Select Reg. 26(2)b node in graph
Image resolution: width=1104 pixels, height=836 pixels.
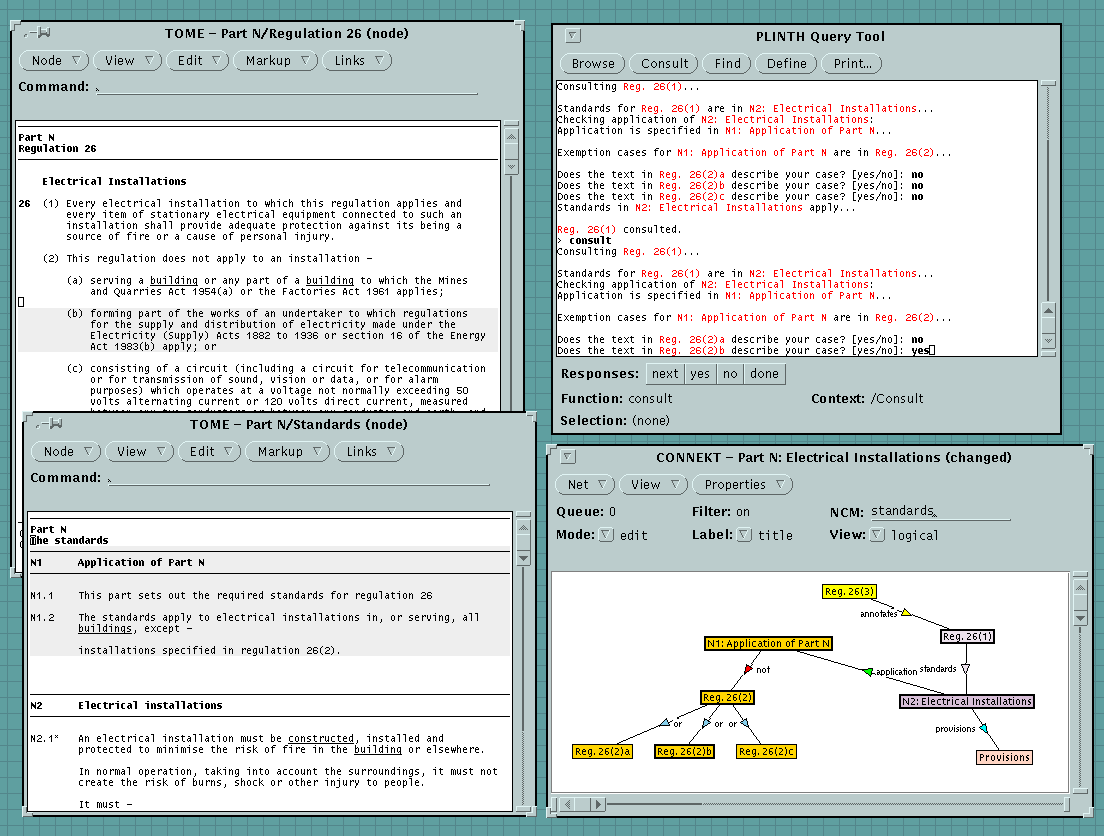(x=684, y=751)
